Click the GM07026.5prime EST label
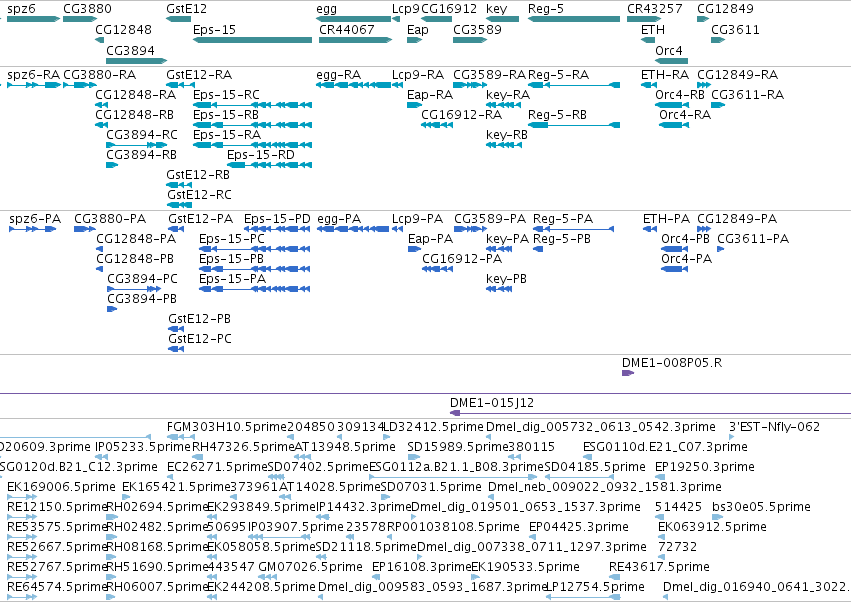Screen dimensions: 851x602 click(x=310, y=567)
